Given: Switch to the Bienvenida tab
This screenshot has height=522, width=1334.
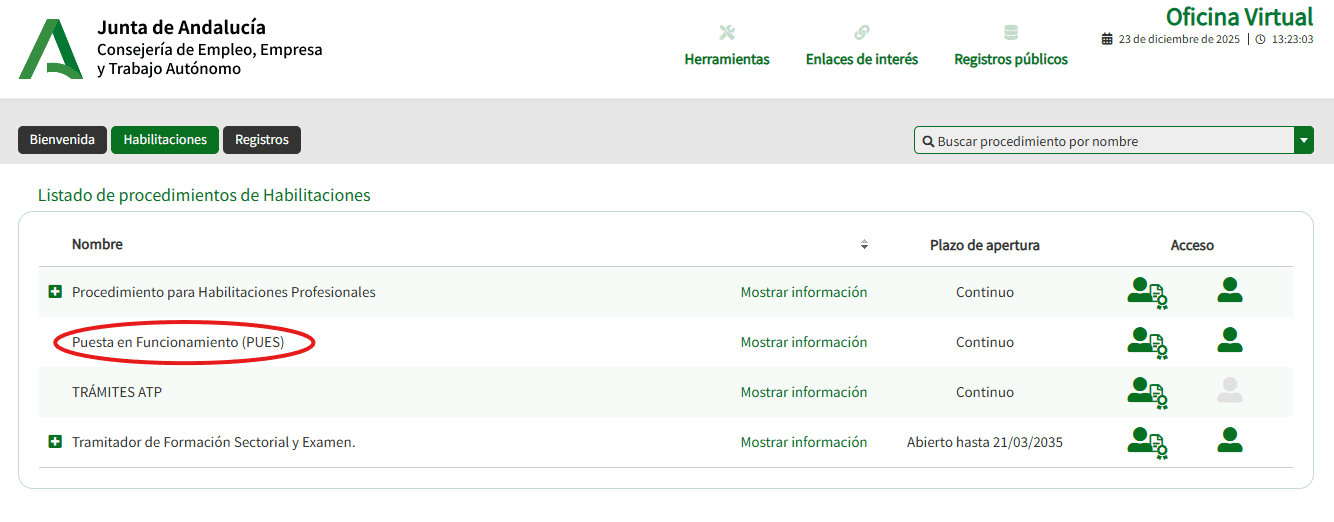Looking at the screenshot, I should [62, 140].
